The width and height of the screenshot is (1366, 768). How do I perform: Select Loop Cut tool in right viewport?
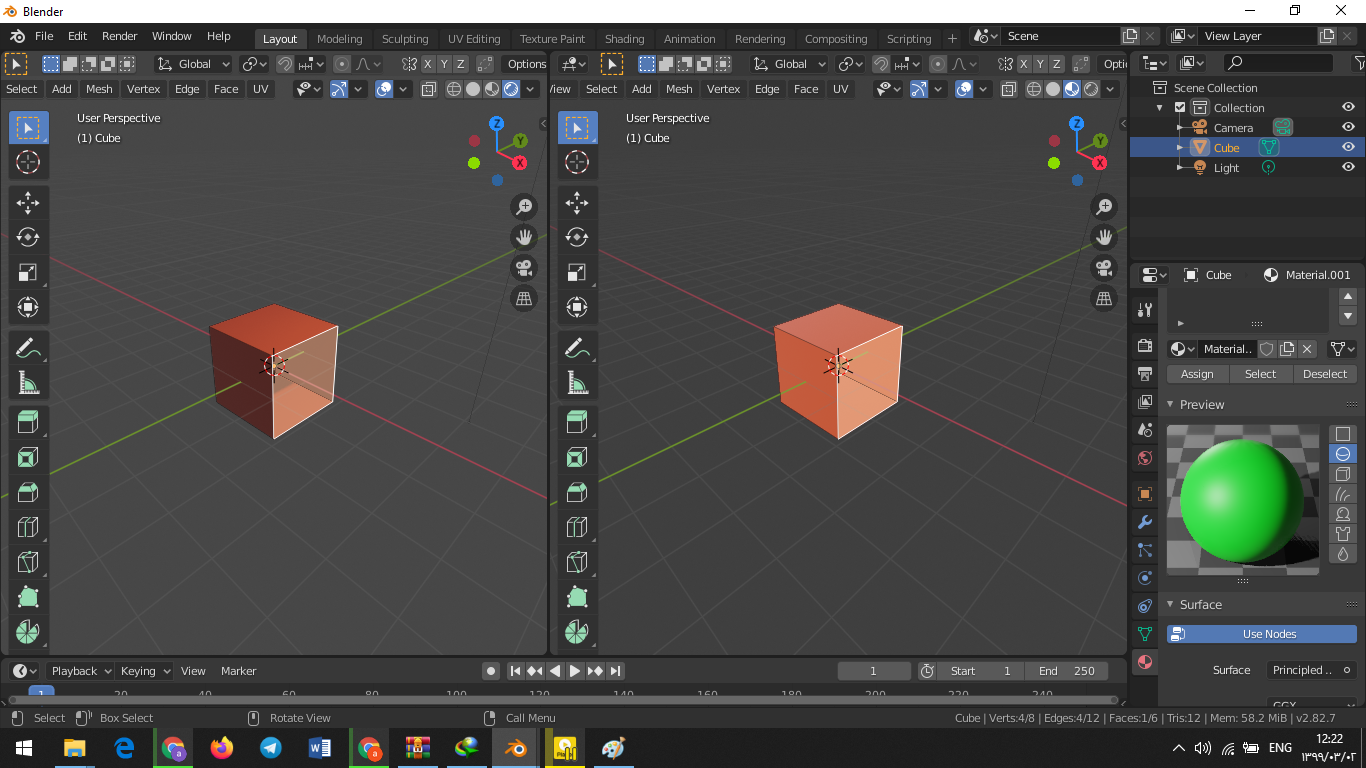577,527
